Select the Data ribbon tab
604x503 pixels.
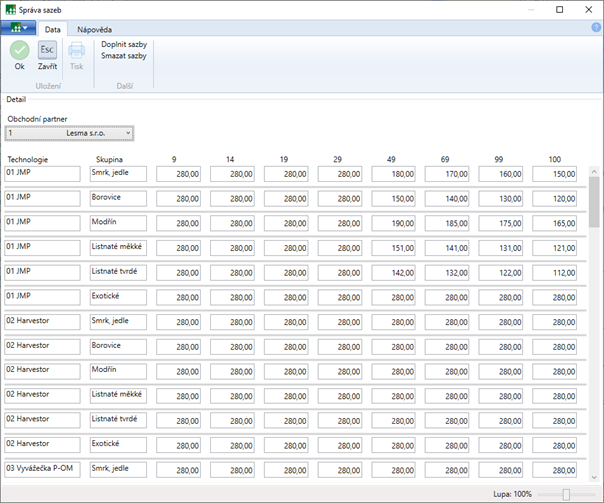pyautogui.click(x=53, y=30)
